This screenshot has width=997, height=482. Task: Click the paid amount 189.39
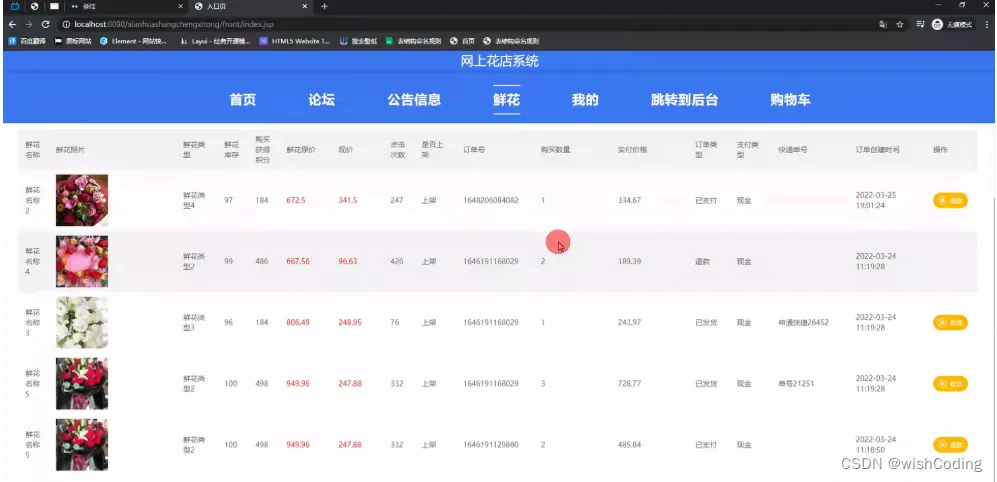click(629, 261)
